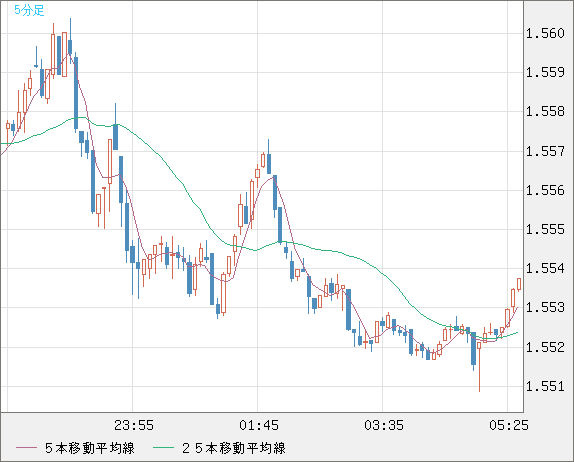Click the 1.560 price axis label
The height and width of the screenshot is (462, 574).
coord(545,33)
